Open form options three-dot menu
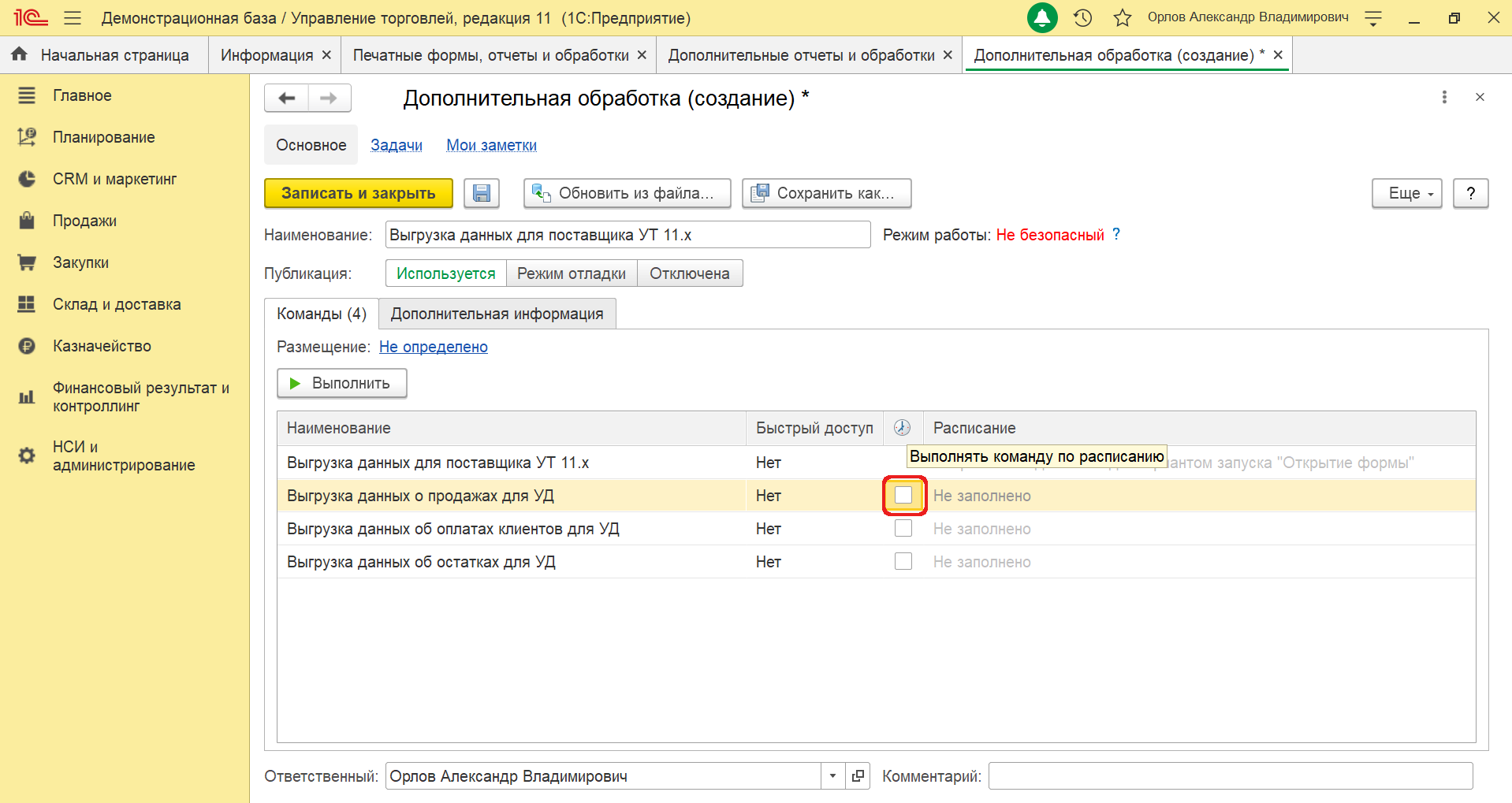Screen dimensions: 1512x803 coord(1444,97)
